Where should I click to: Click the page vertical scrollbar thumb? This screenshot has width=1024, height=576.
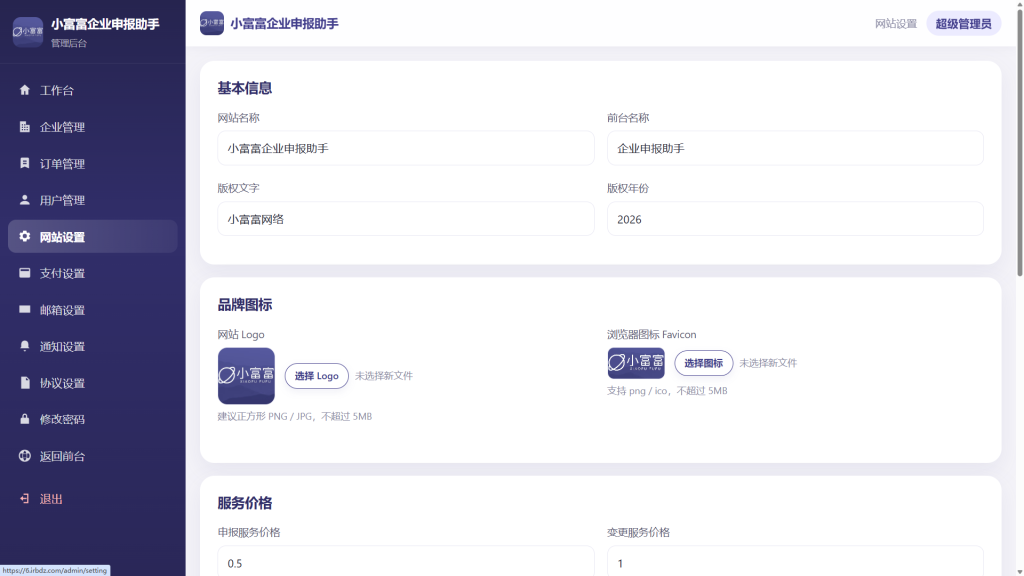point(1019,142)
